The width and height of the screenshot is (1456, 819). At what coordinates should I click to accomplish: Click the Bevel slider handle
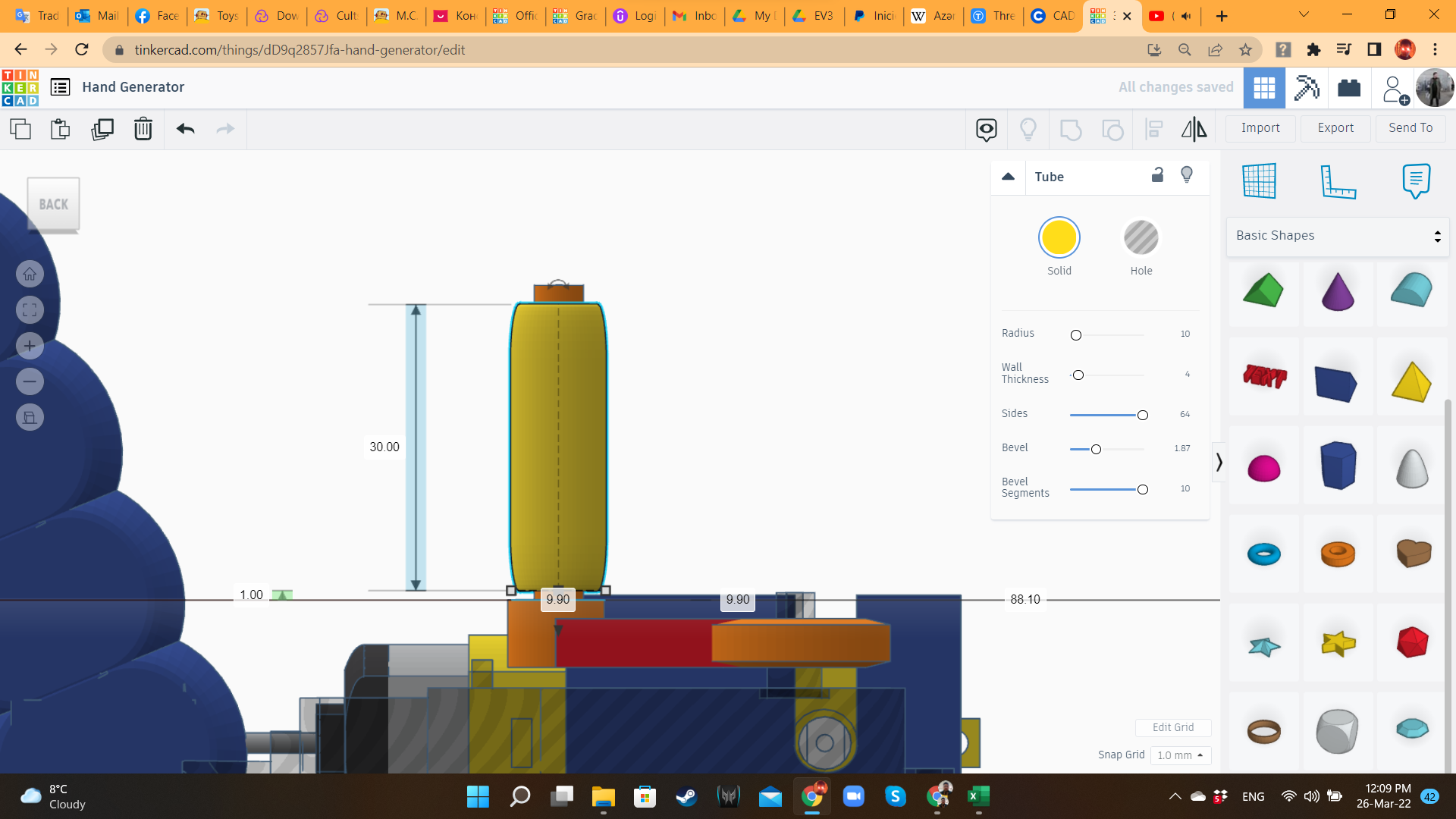tap(1096, 450)
